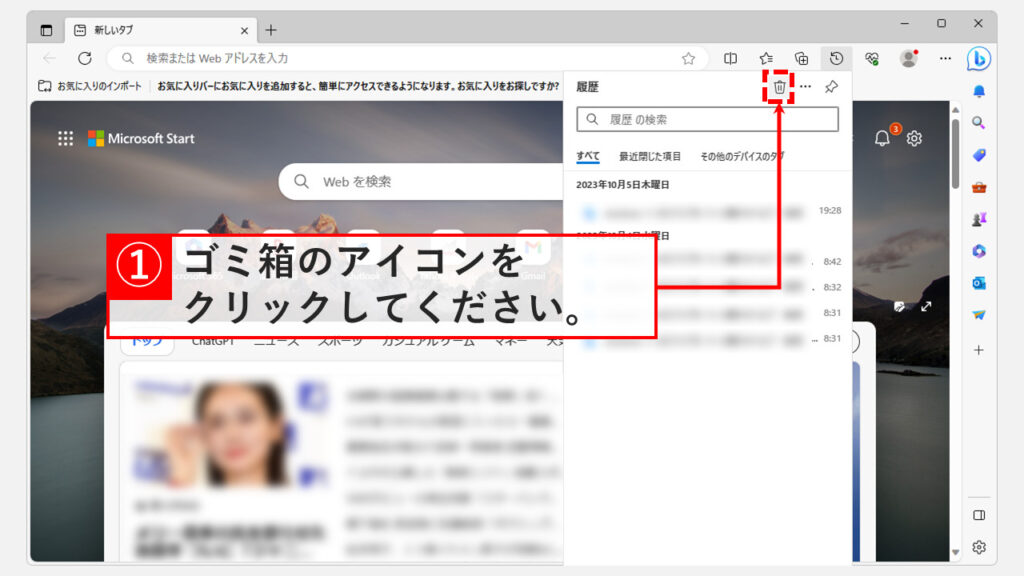Pin the history panel to the side
This screenshot has width=1024, height=576.
[x=831, y=86]
